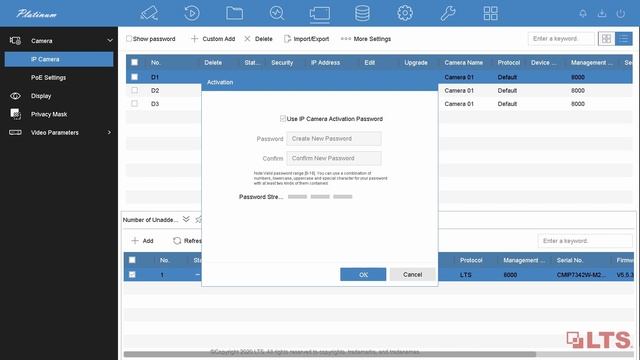Open More Settings options

pyautogui.click(x=366, y=39)
